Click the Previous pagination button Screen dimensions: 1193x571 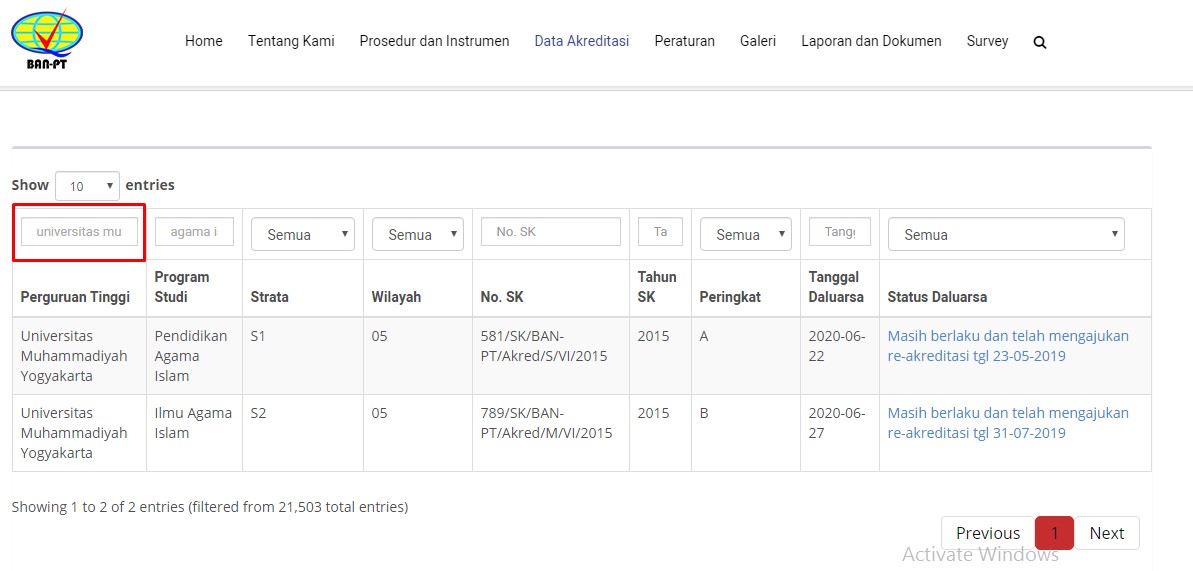(x=988, y=533)
